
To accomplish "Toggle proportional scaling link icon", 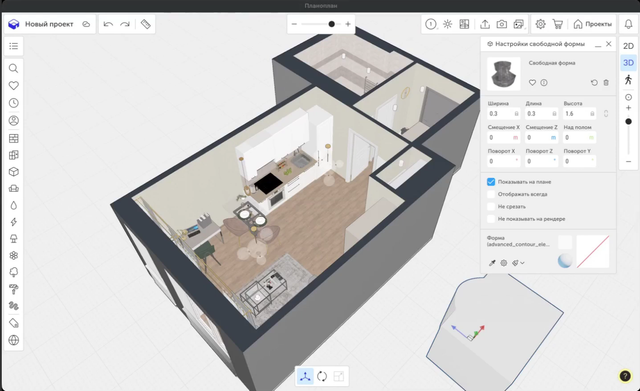I will [x=606, y=113].
